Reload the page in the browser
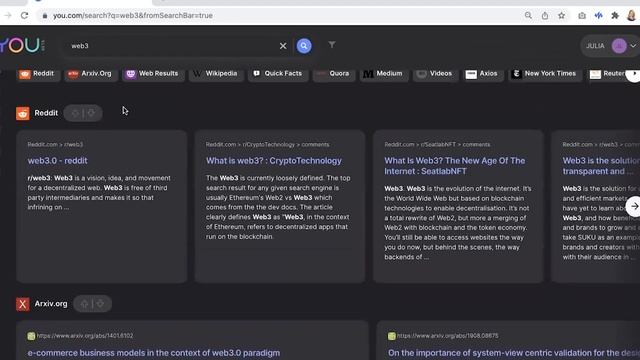This screenshot has height=360, width=640. point(24,16)
